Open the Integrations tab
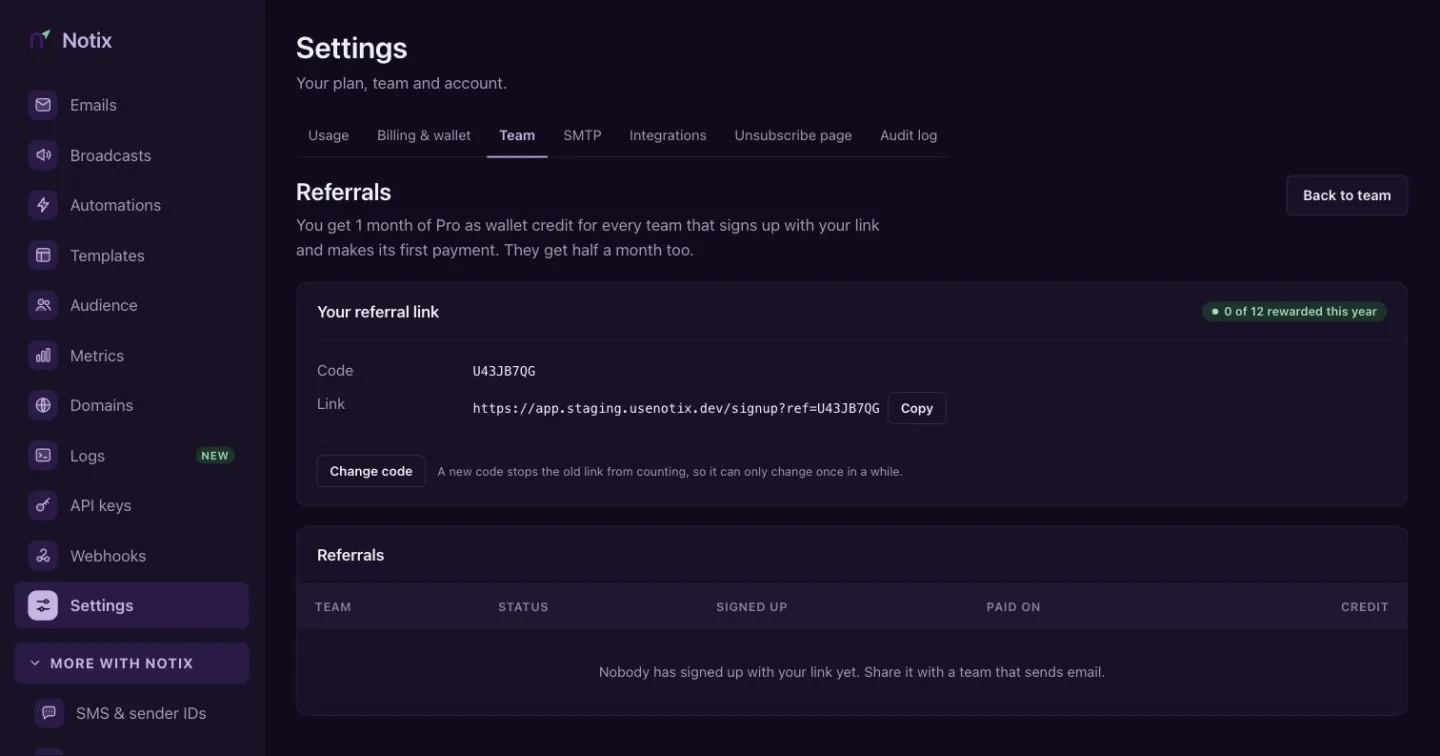The image size is (1440, 756). [x=668, y=135]
